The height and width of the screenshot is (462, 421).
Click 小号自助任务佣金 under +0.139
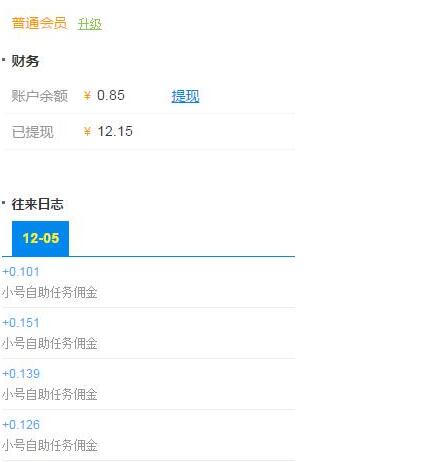click(x=50, y=395)
